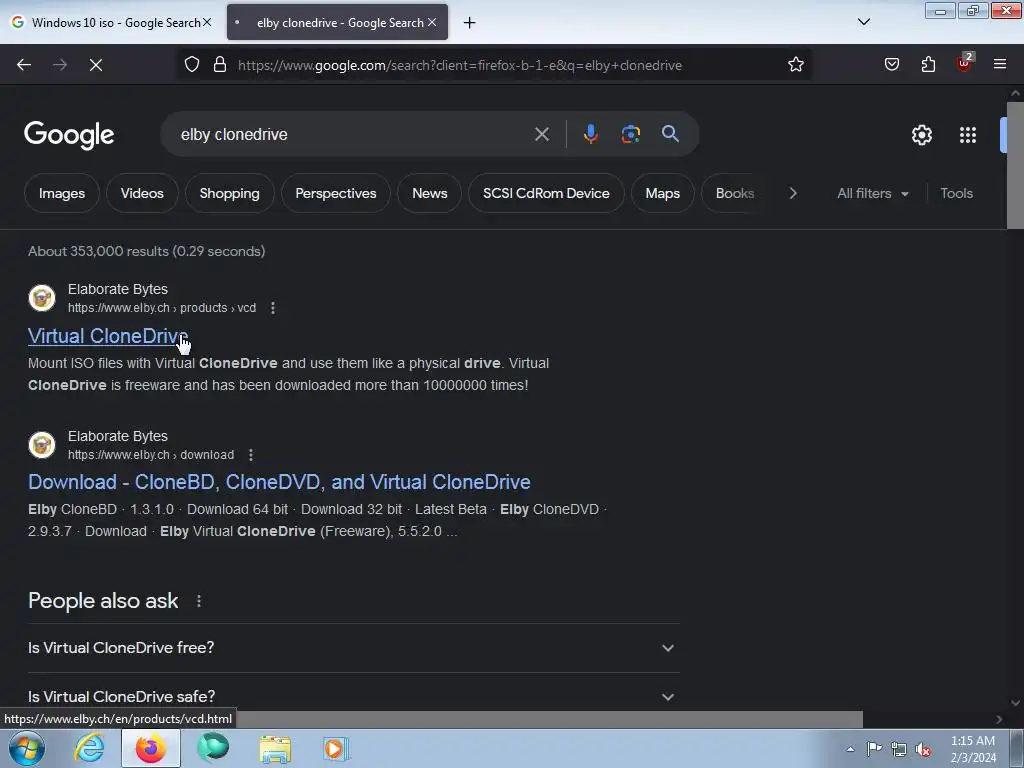Launch the green sphere taskbar app
Screen dimensions: 1024x768
[x=213, y=748]
